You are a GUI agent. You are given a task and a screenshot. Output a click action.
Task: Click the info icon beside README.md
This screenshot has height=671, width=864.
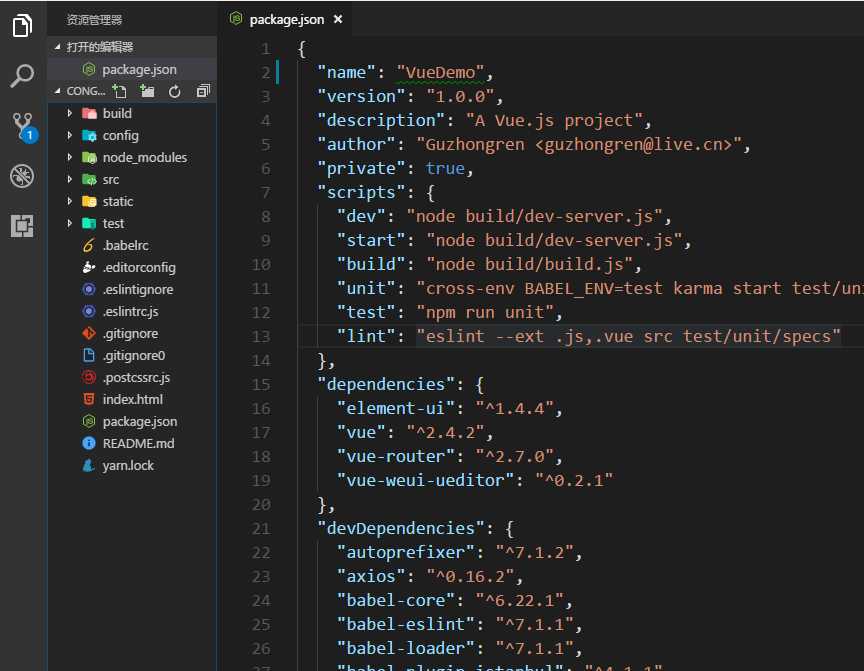click(x=89, y=443)
